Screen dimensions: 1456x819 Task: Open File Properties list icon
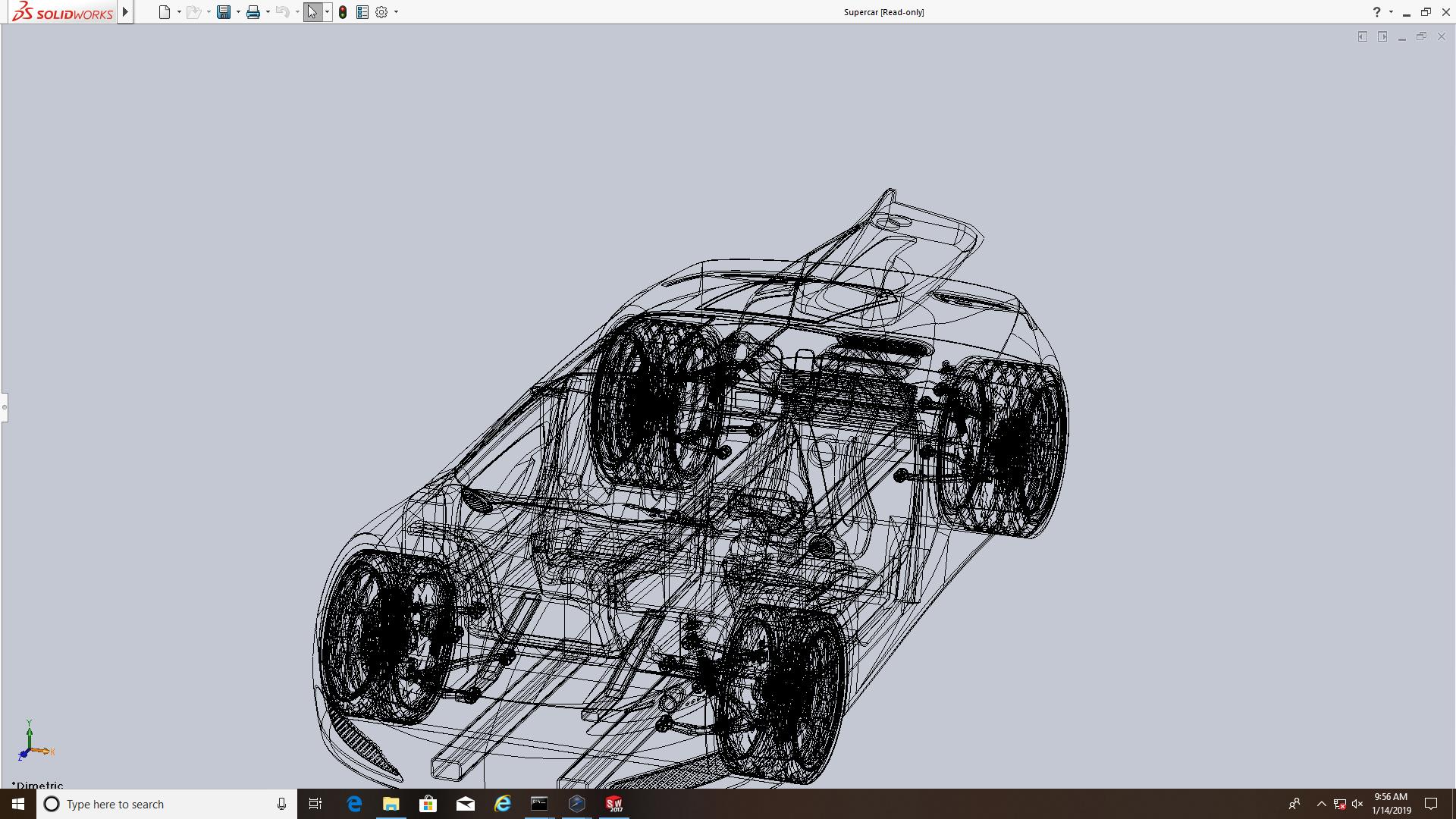[x=362, y=12]
